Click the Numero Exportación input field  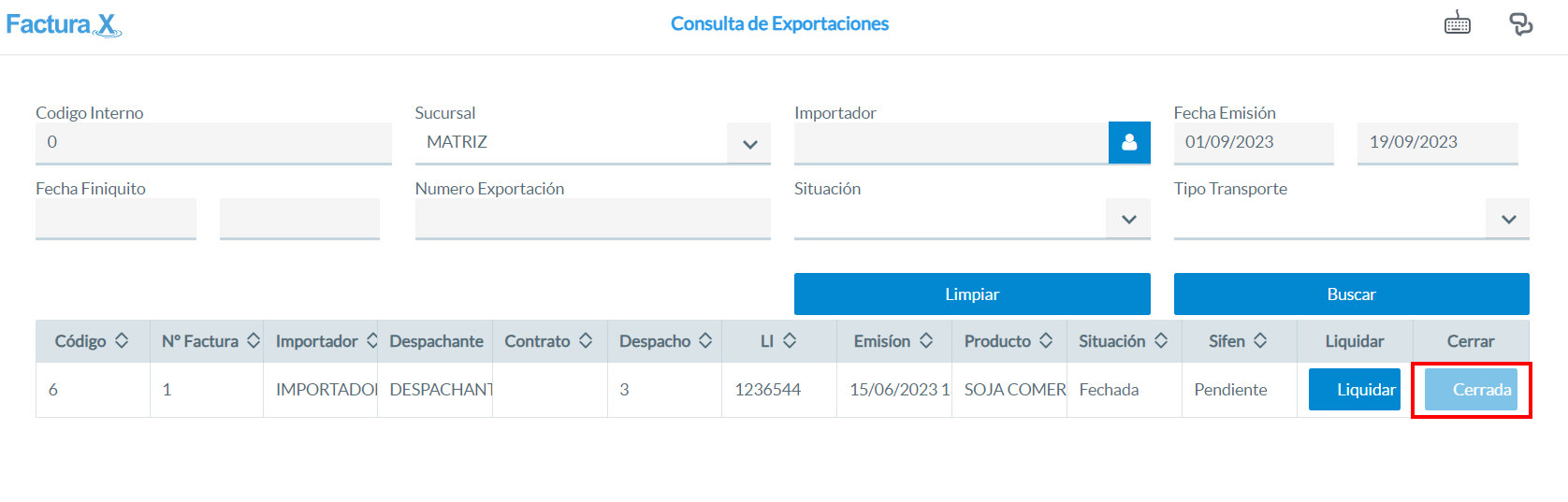pos(593,219)
